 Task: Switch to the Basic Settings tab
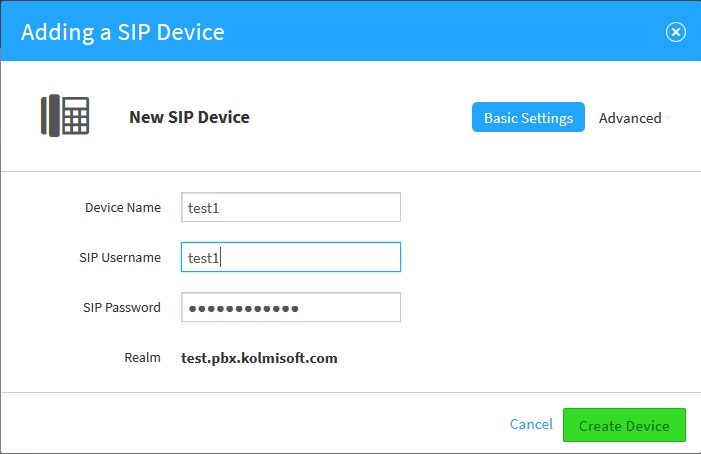tap(528, 117)
